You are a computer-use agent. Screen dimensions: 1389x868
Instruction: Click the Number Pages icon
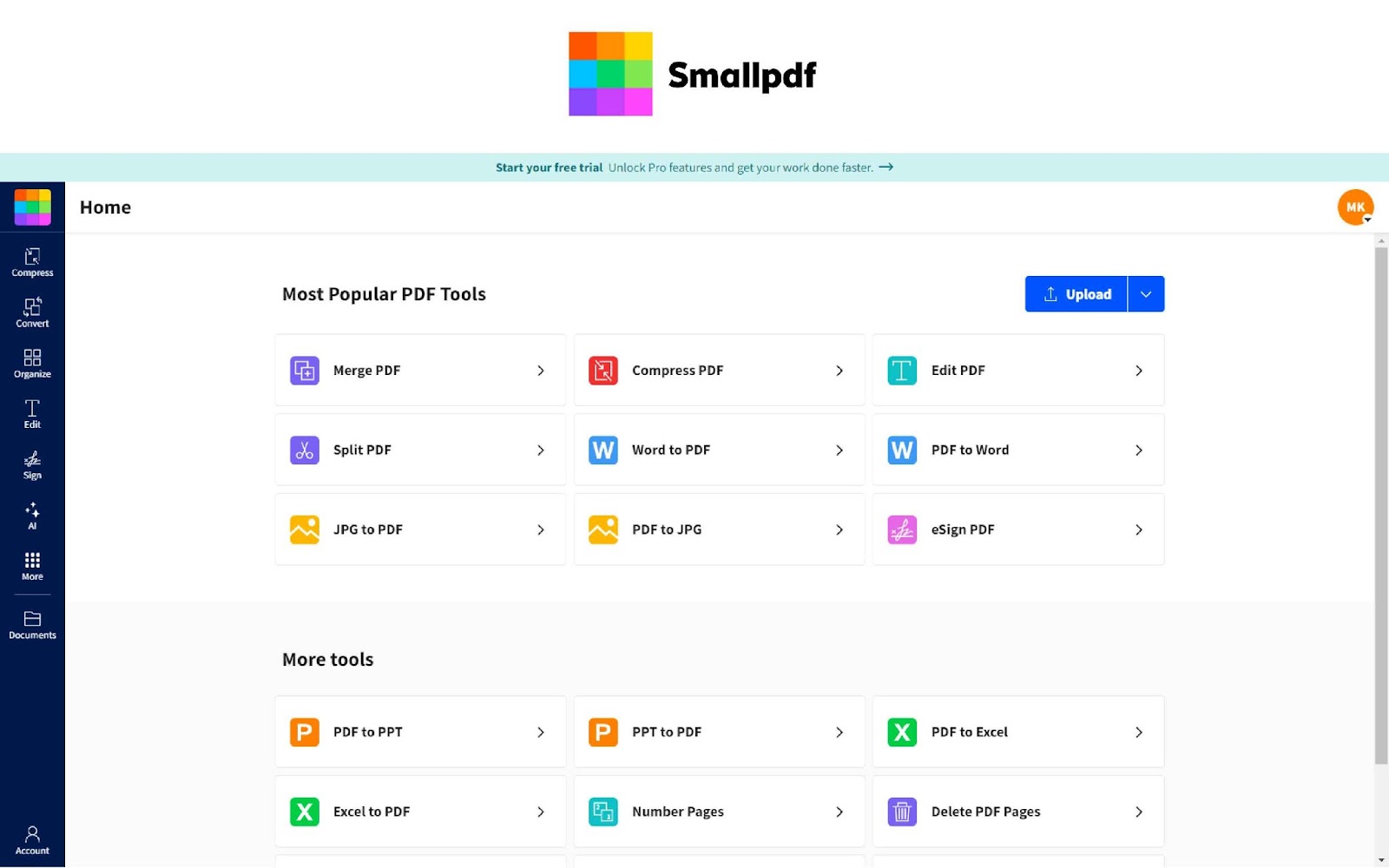pos(603,812)
